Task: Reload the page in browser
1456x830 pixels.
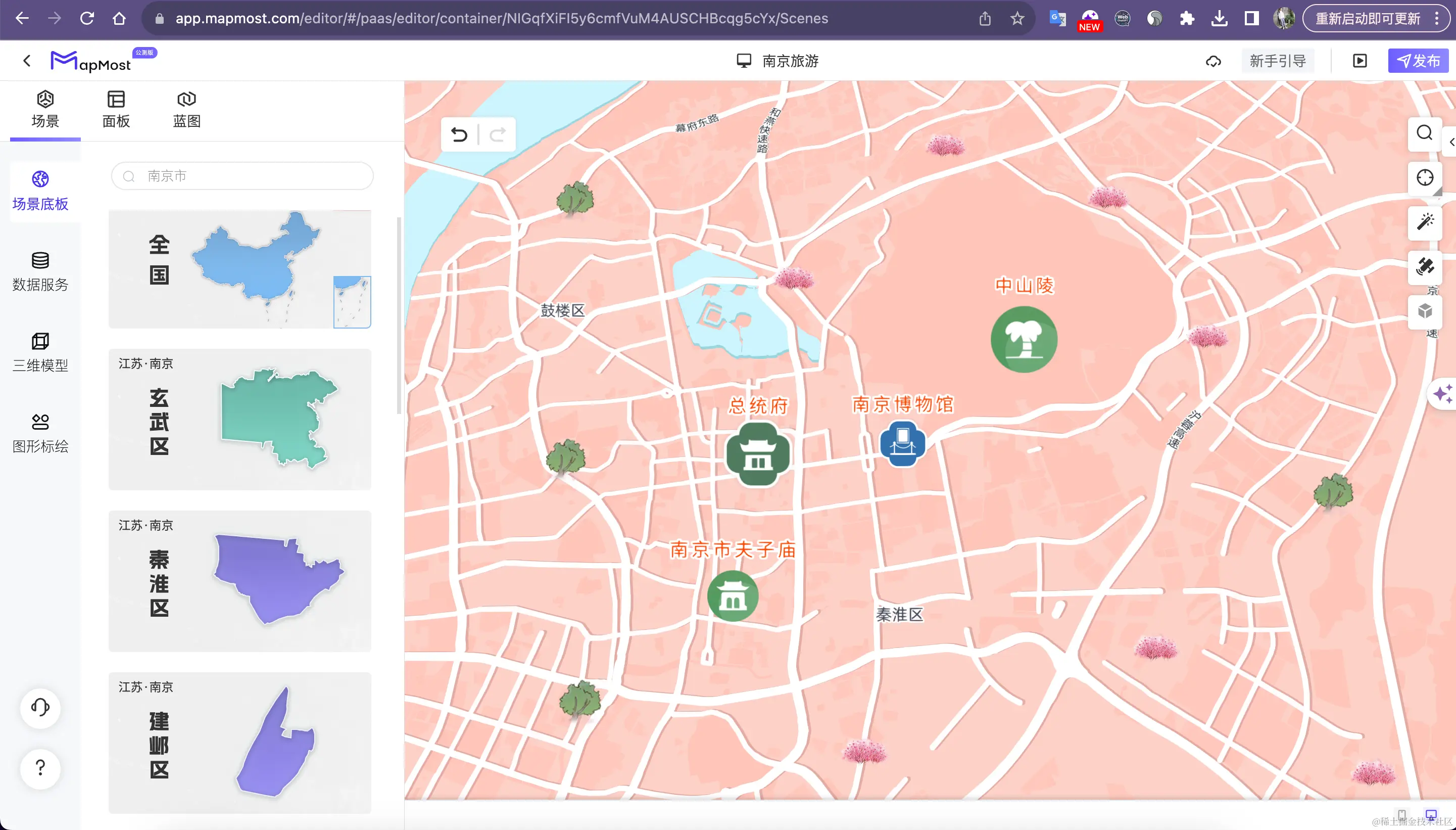Action: tap(86, 18)
